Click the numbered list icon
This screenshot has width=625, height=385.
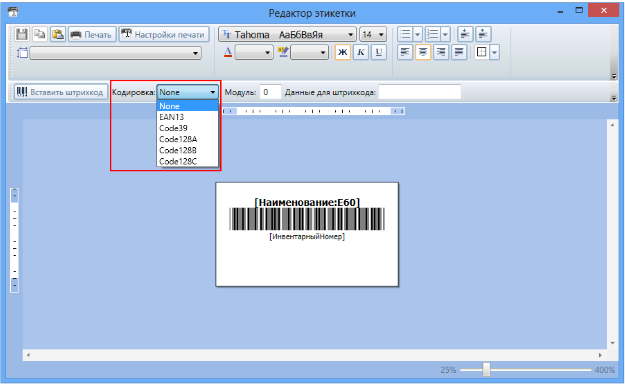(433, 34)
